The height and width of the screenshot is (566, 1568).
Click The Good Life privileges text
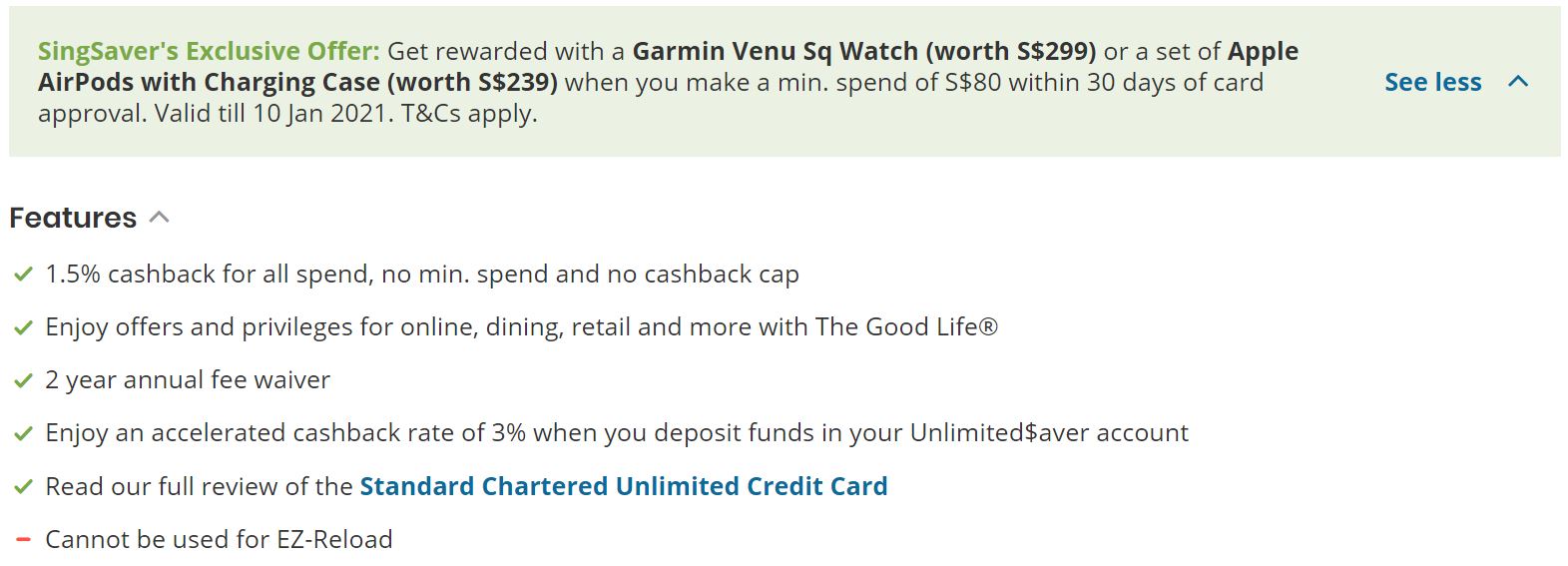521,327
